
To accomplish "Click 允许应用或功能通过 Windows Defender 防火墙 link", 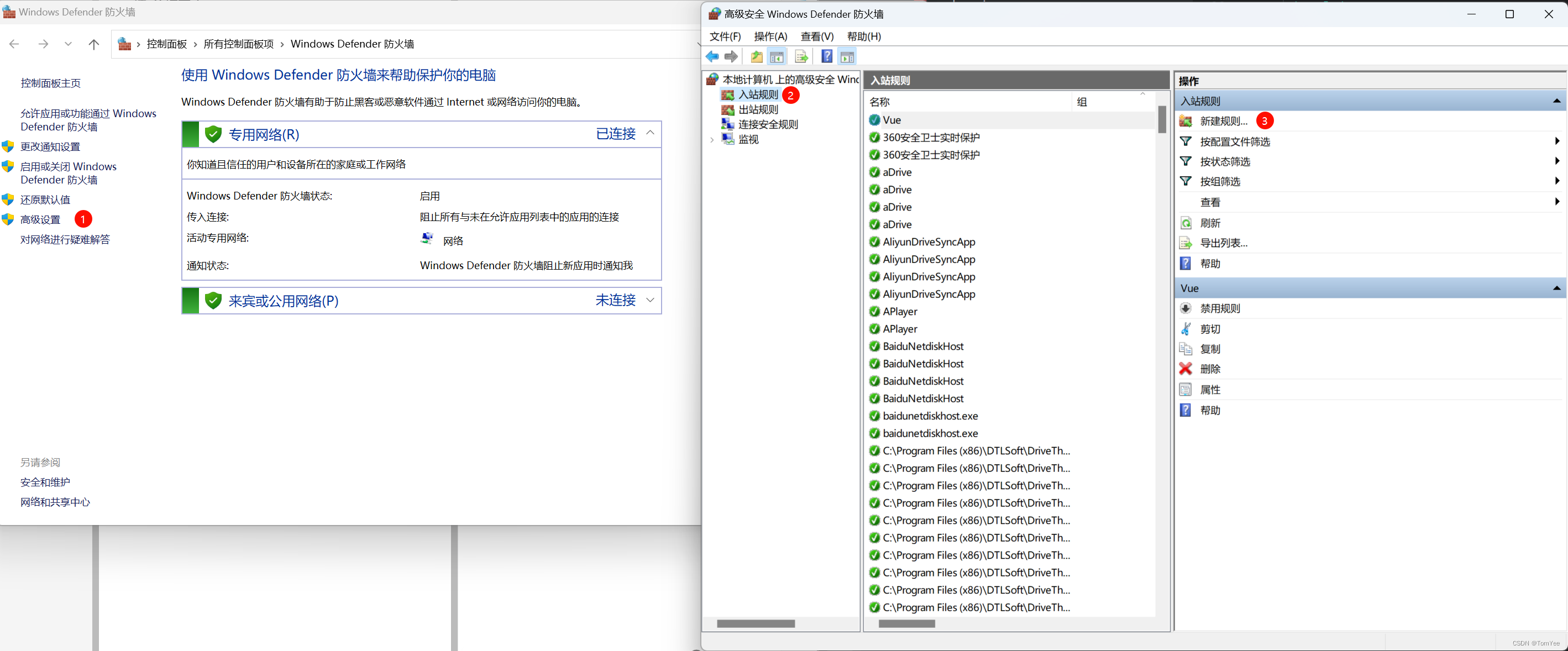I will [88, 120].
